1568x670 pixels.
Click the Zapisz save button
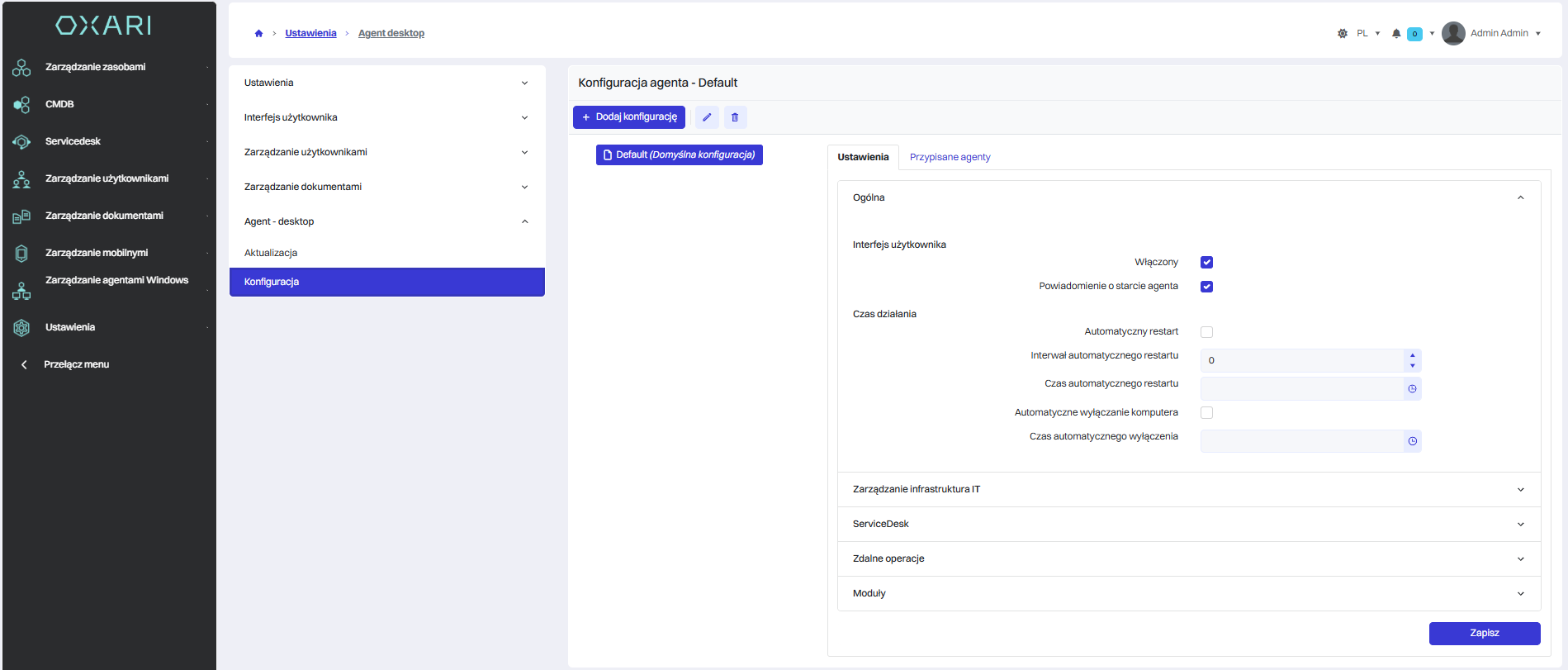(x=1484, y=633)
